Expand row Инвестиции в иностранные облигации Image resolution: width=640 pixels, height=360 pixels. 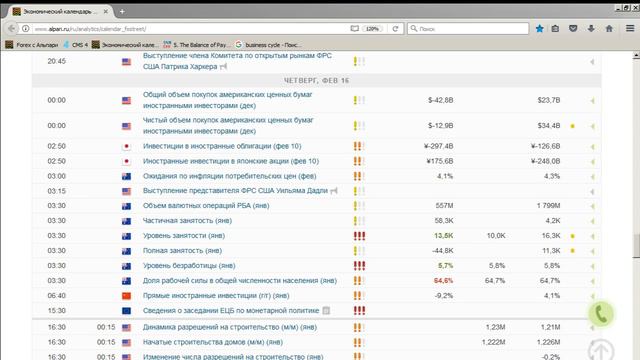592,147
